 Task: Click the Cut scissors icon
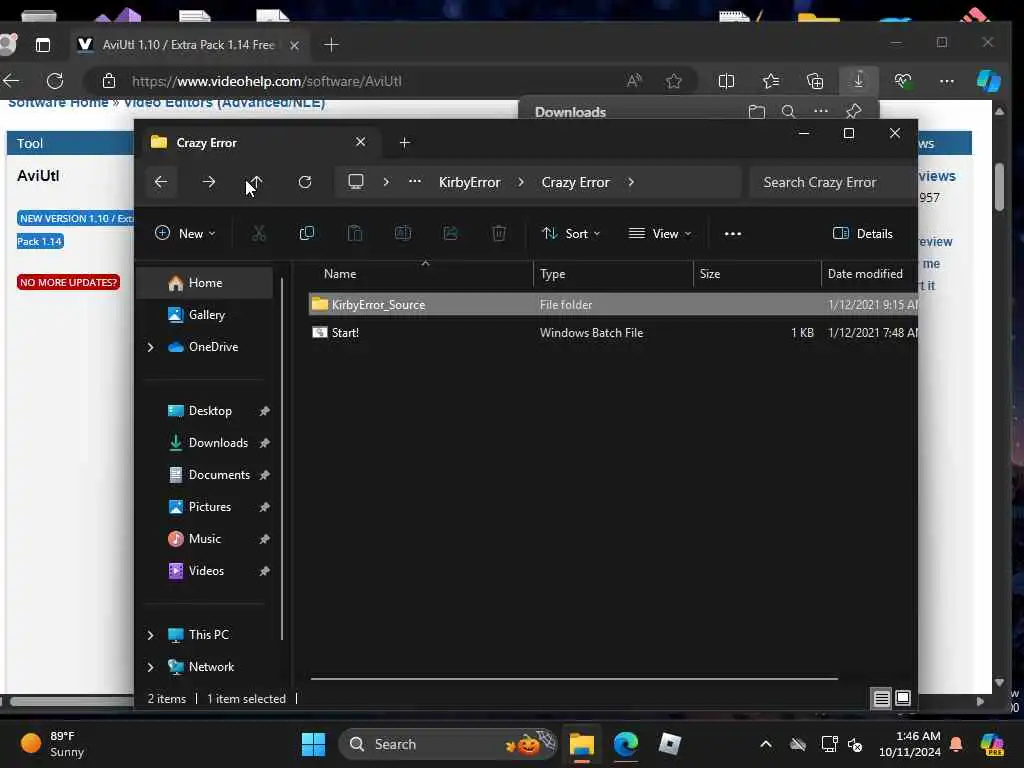259,233
